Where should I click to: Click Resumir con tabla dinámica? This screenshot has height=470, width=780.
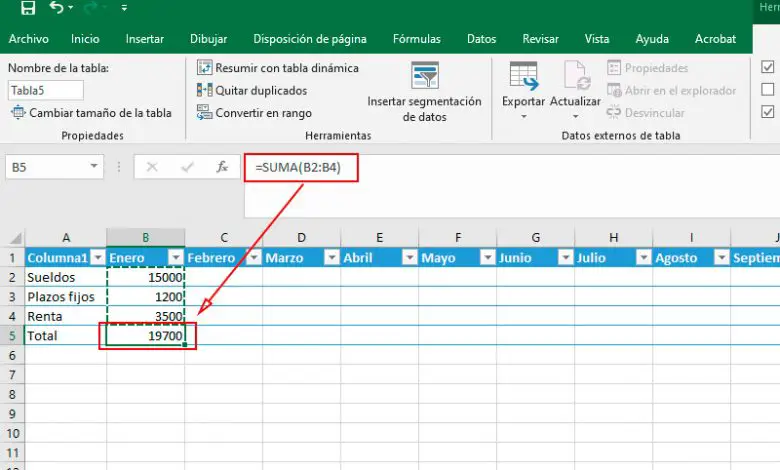[278, 68]
